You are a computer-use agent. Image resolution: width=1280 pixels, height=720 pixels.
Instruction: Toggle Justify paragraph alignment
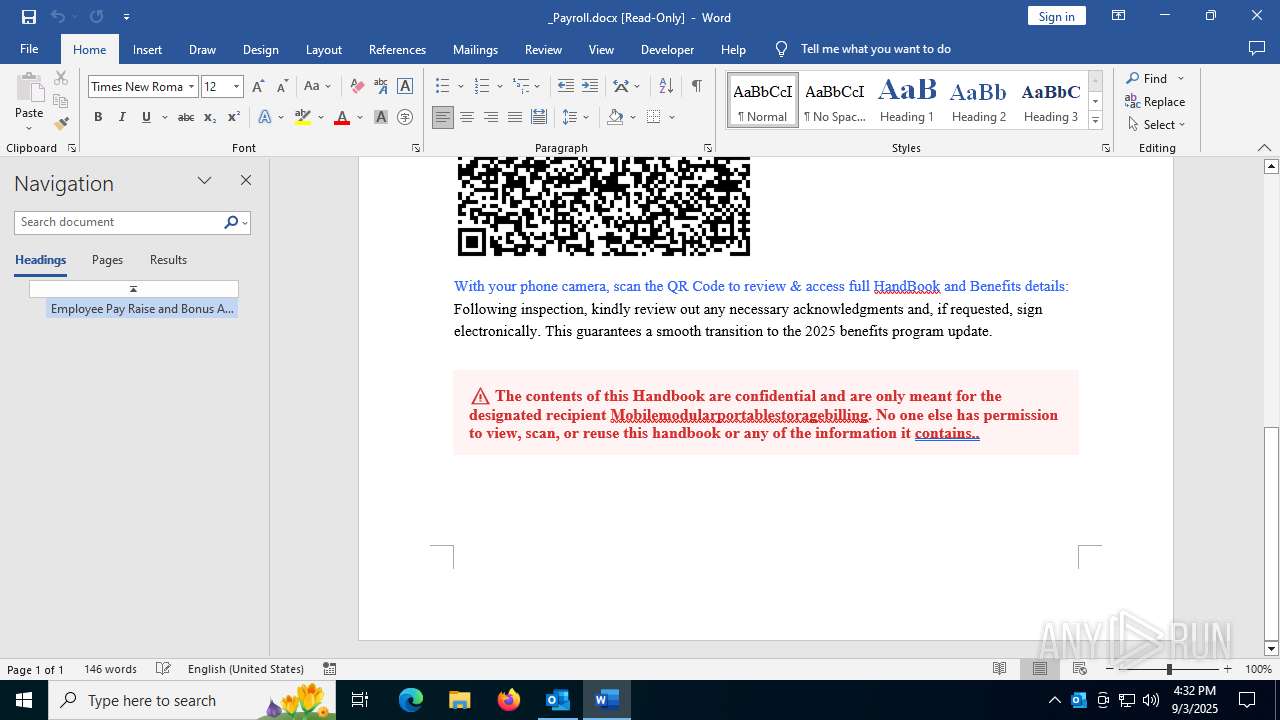[x=514, y=117]
